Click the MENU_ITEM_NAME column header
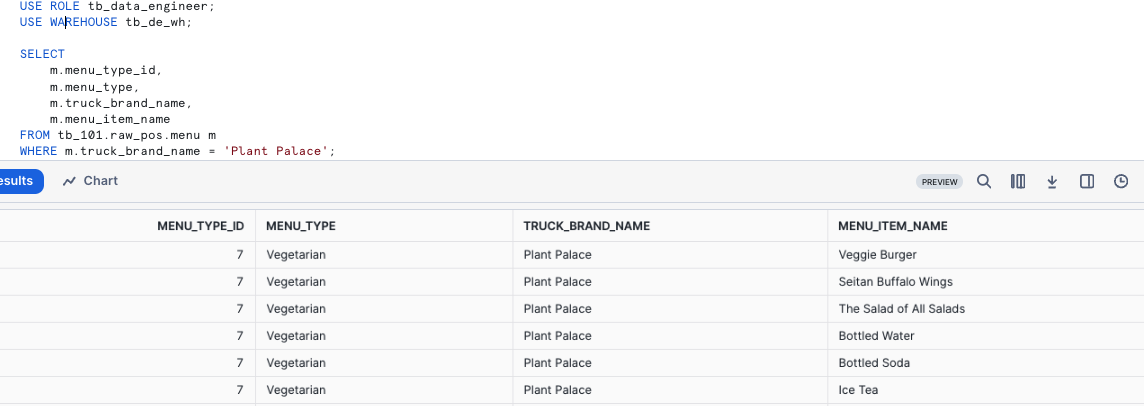The image size is (1144, 406). click(893, 226)
